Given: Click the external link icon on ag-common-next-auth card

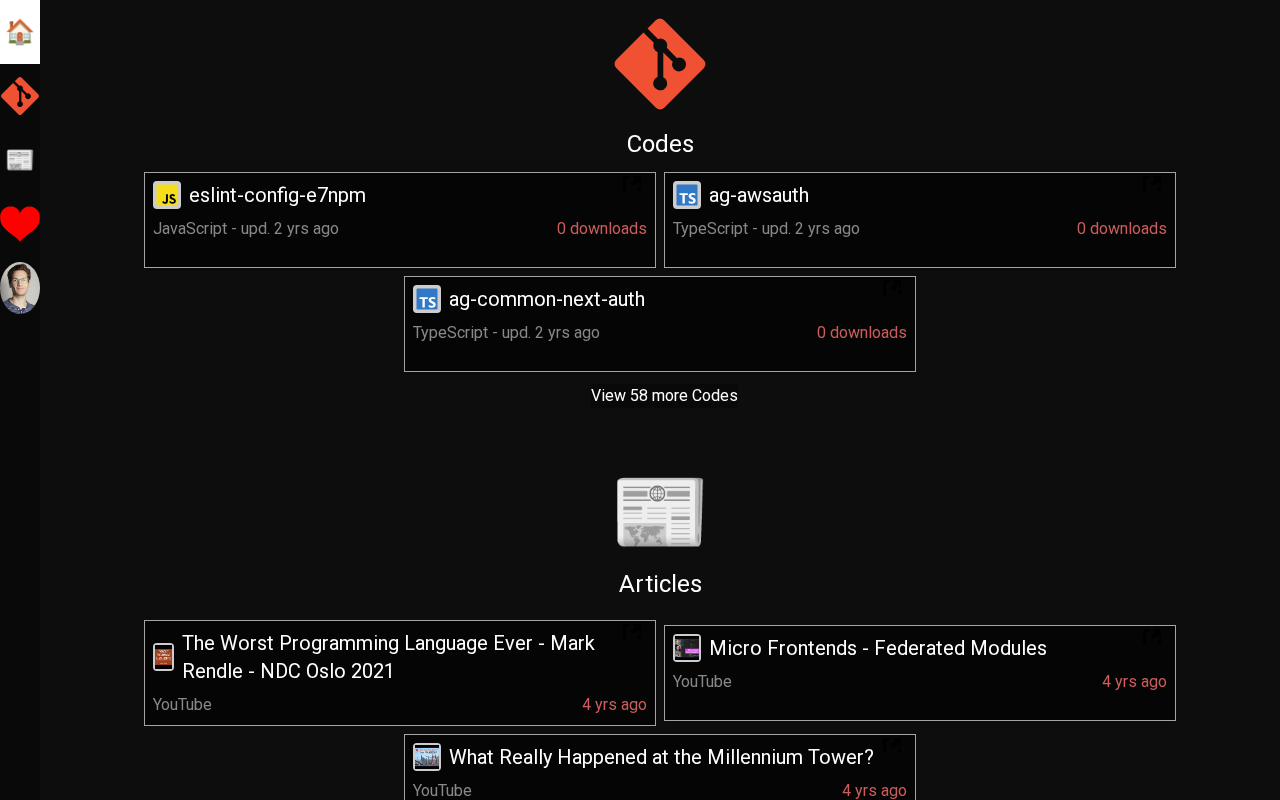Looking at the screenshot, I should [x=892, y=289].
